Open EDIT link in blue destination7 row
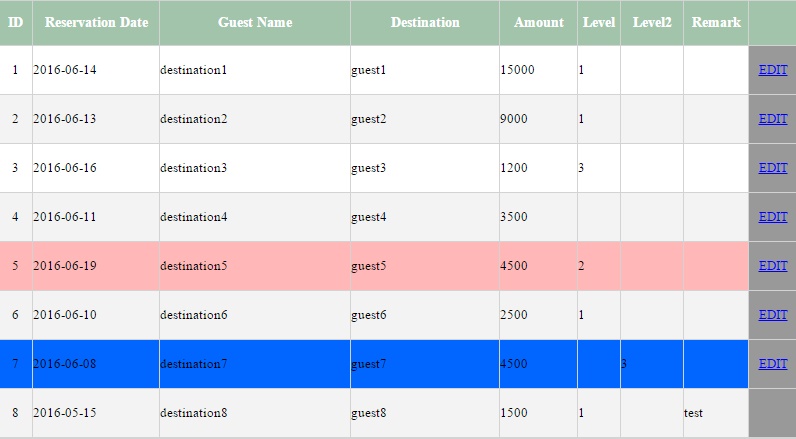Image resolution: width=796 pixels, height=439 pixels. pyautogui.click(x=773, y=364)
